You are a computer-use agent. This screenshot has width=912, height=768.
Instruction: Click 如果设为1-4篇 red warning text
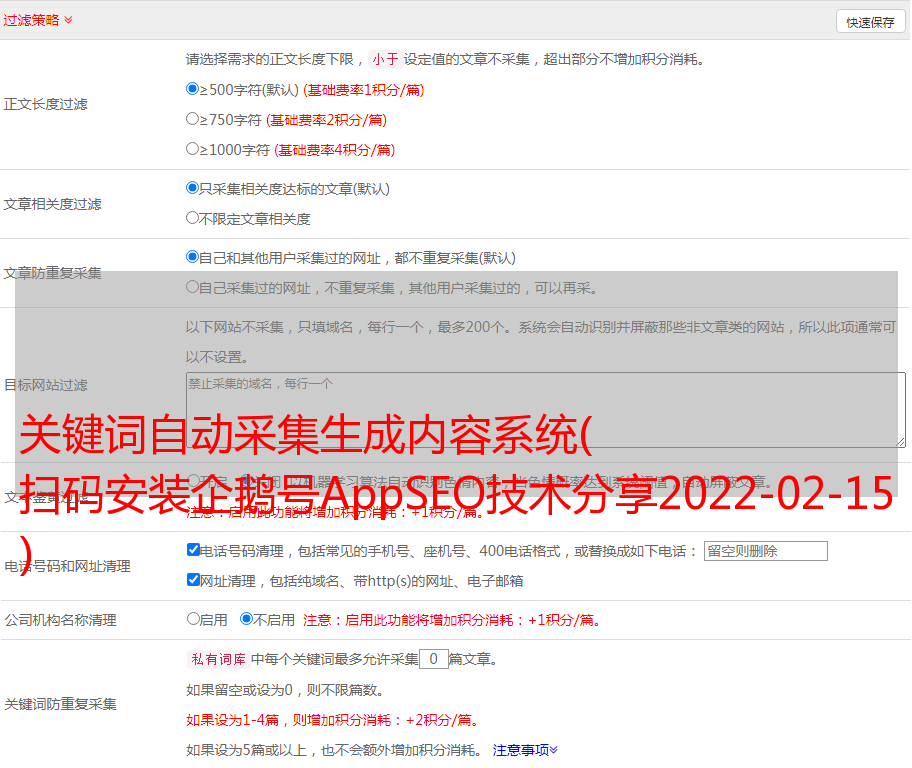click(x=333, y=720)
